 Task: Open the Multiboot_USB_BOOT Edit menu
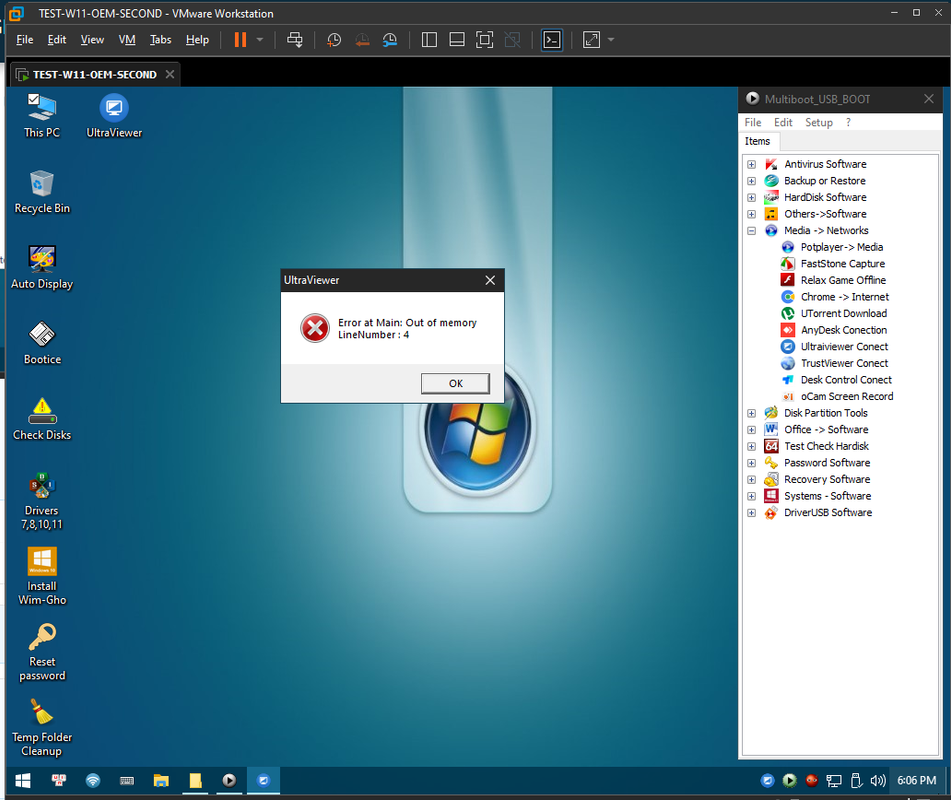[783, 123]
